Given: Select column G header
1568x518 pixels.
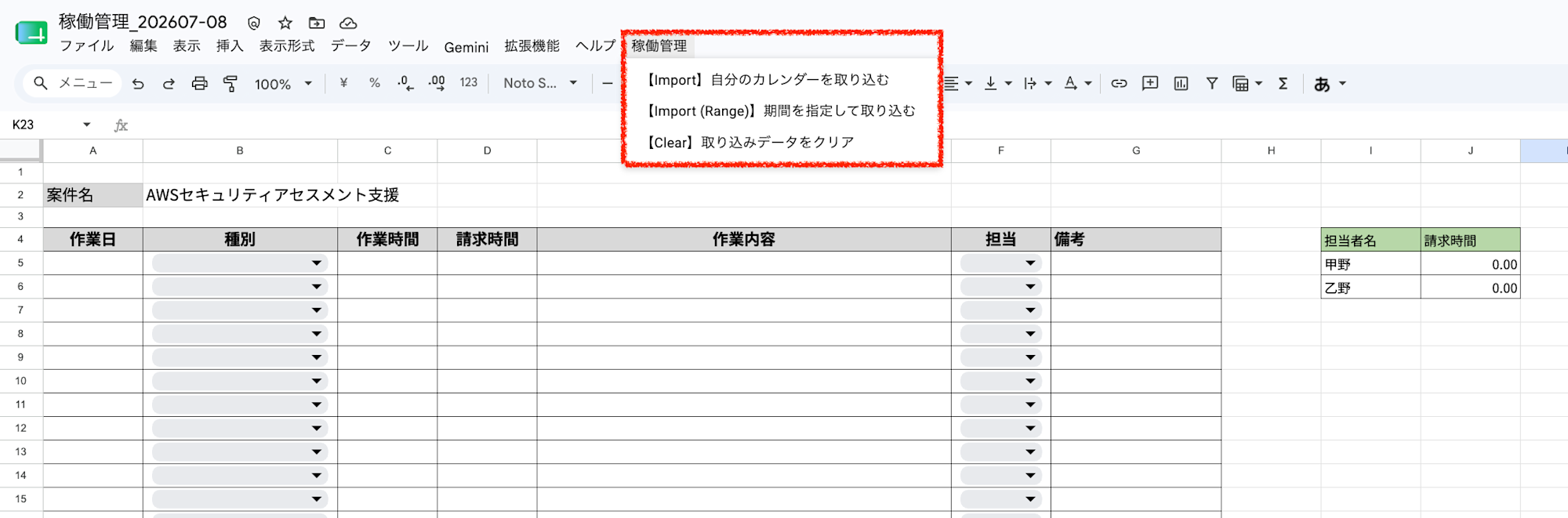Looking at the screenshot, I should (1136, 150).
